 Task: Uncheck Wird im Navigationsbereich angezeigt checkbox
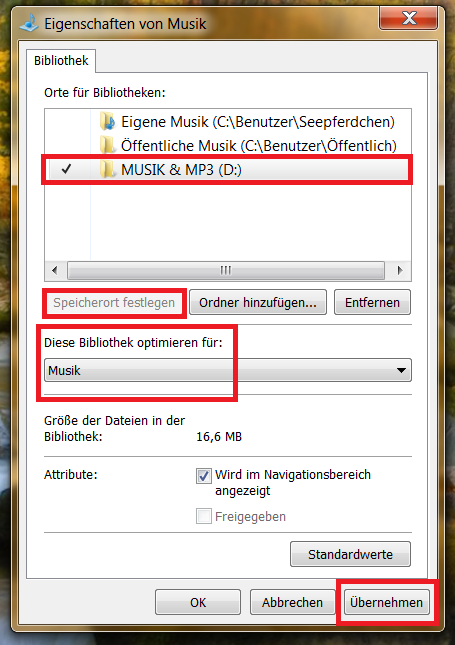[x=204, y=476]
